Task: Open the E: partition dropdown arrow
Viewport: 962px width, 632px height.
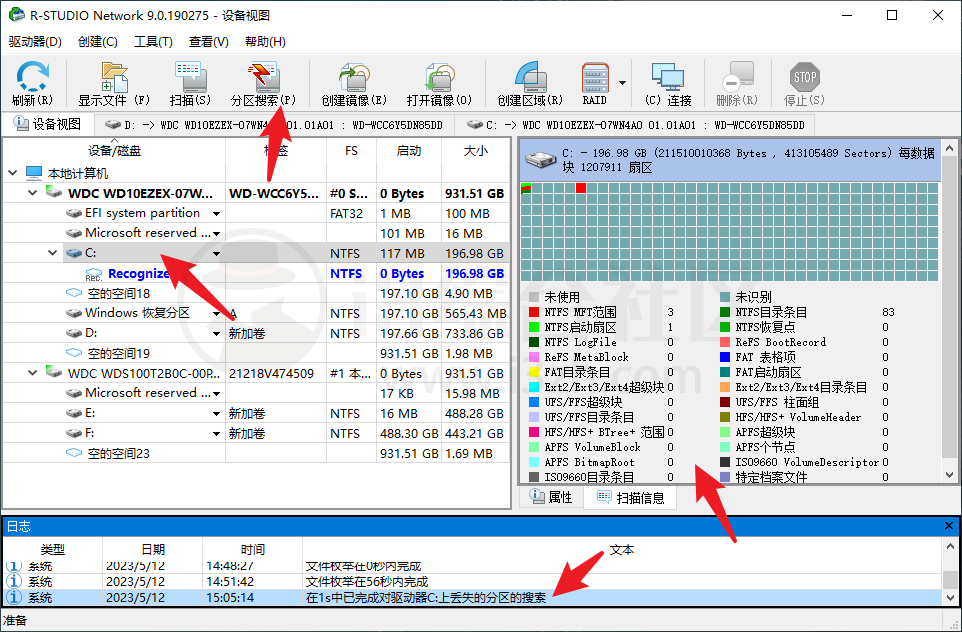Action: (x=217, y=414)
